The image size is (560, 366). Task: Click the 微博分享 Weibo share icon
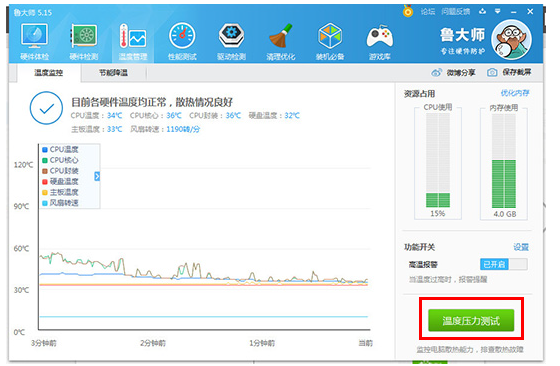[436, 73]
